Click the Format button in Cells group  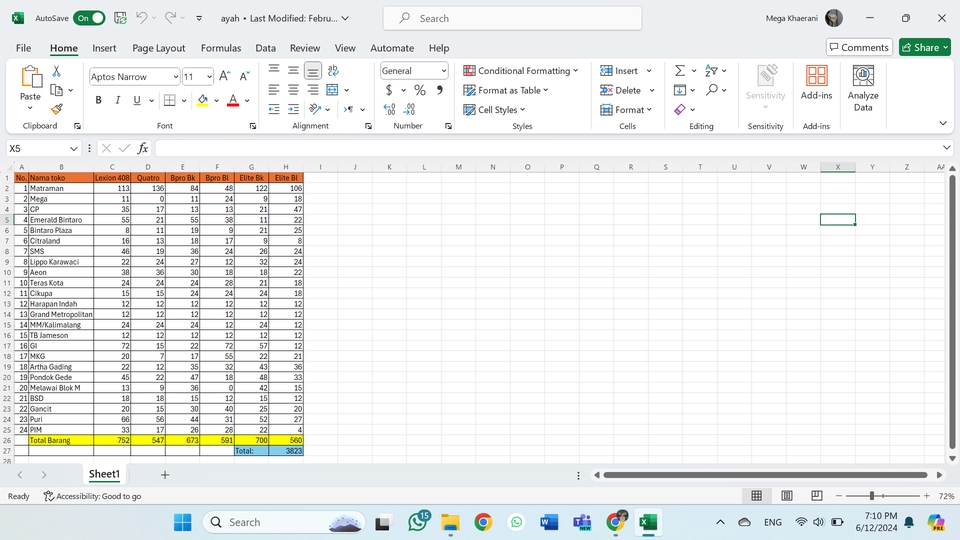(626, 110)
